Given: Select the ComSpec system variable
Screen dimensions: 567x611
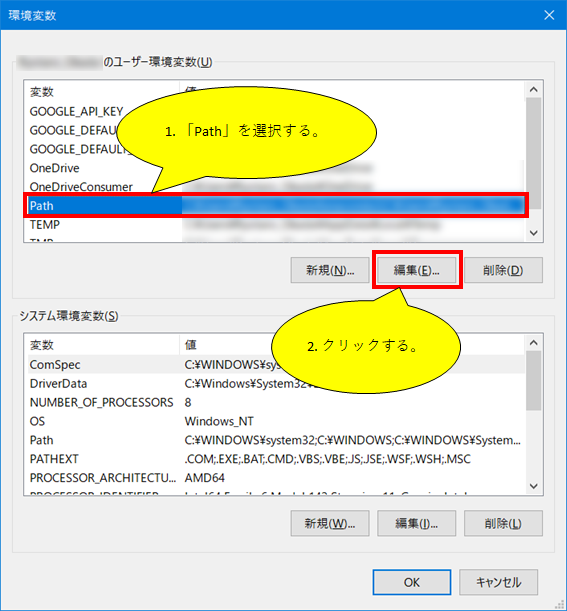Looking at the screenshot, I should (276, 364).
